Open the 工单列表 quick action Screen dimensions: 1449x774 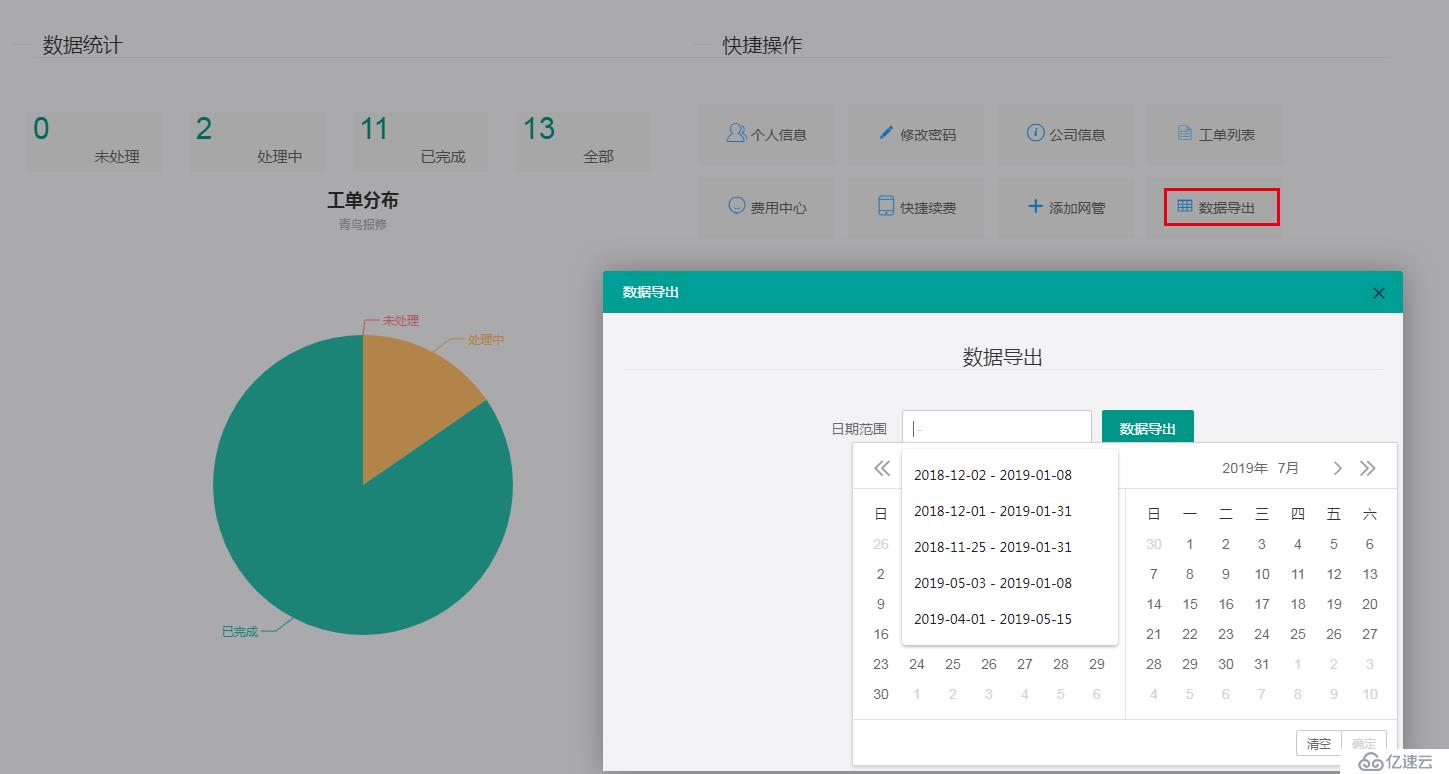1215,134
